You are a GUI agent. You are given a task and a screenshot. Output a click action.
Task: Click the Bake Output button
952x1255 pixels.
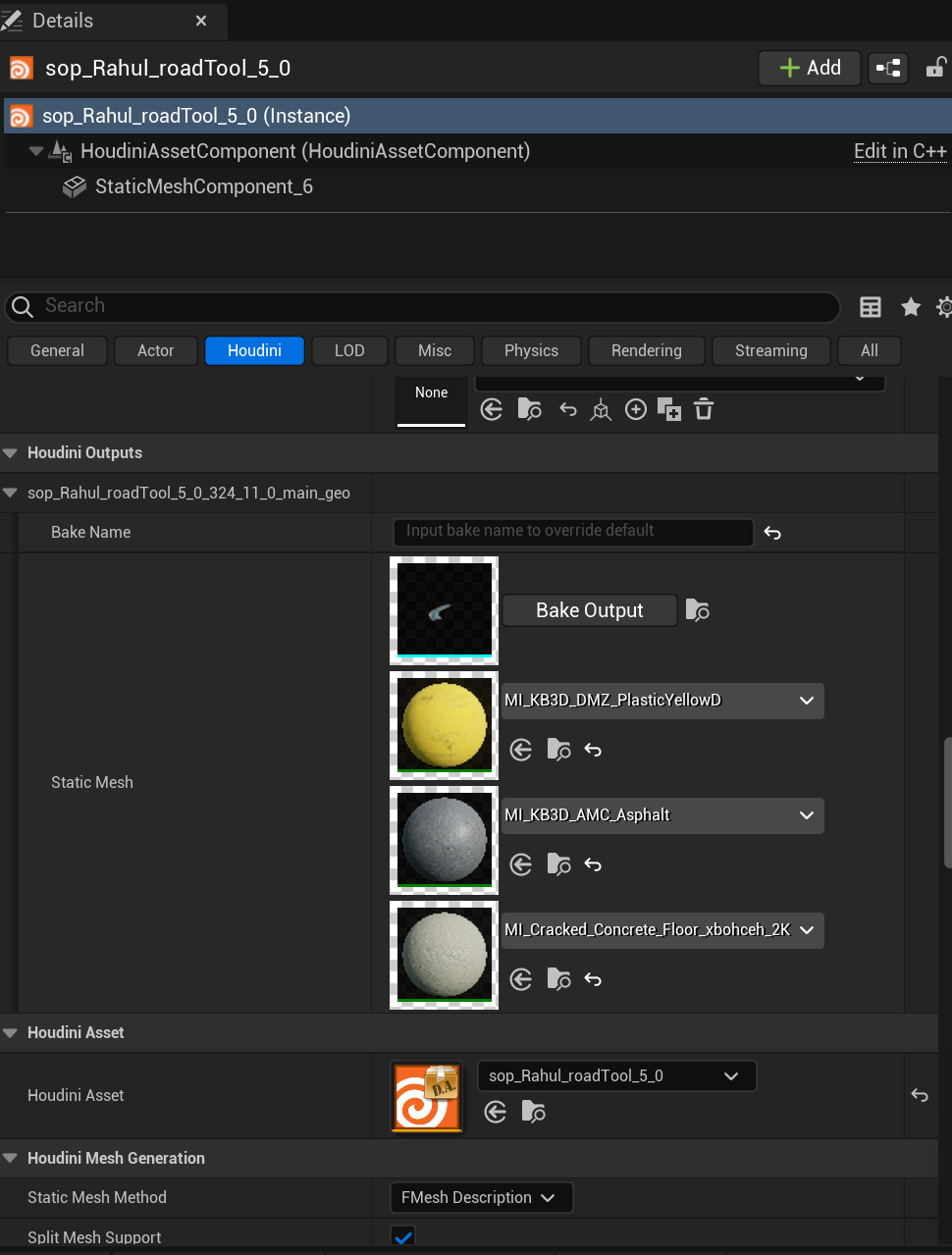589,610
